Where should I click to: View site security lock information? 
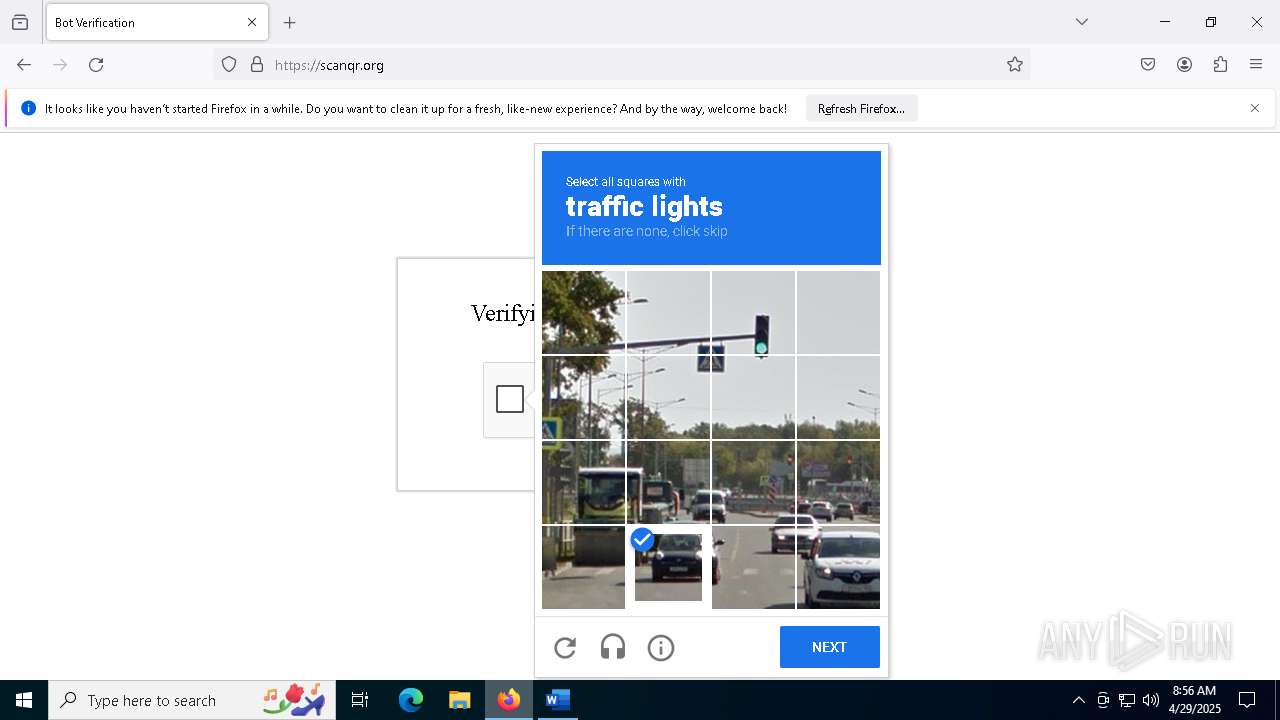[257, 65]
